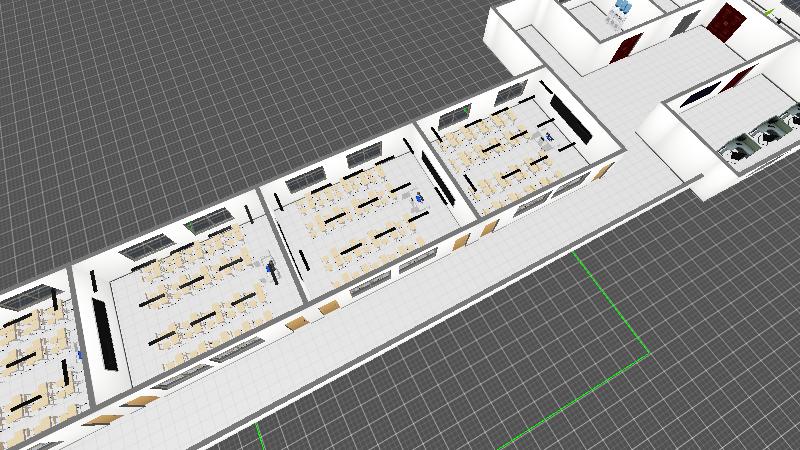
Task: Select the large dark red double door
Action: [728, 19]
